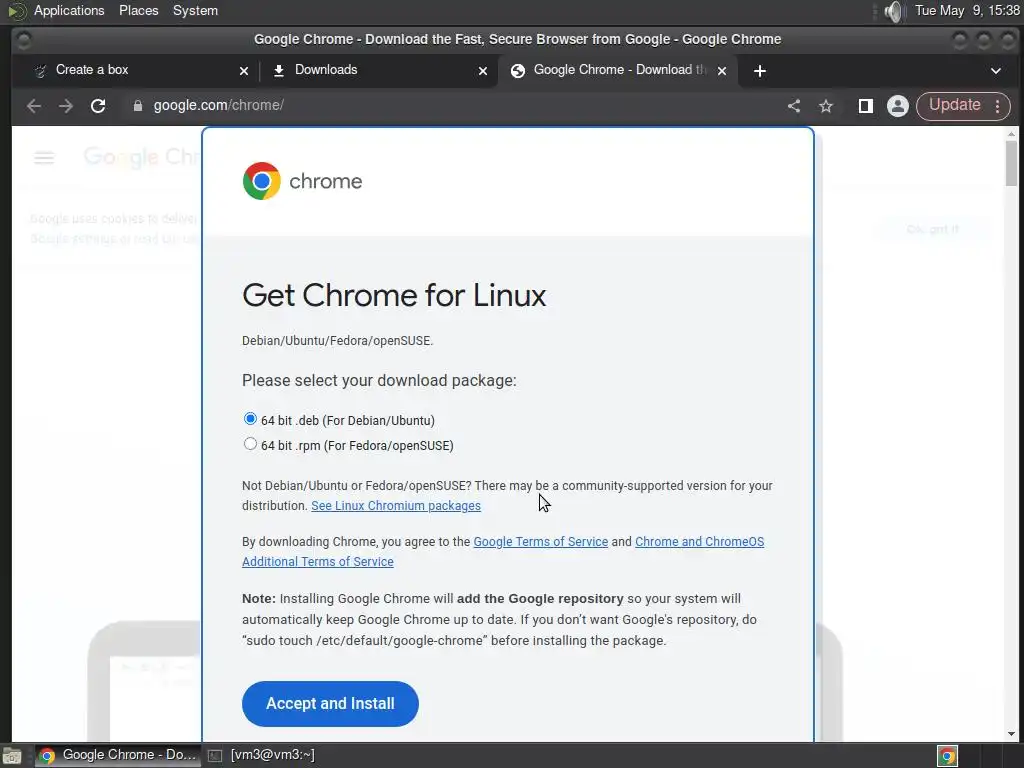Switch to the Downloads tab

click(379, 71)
